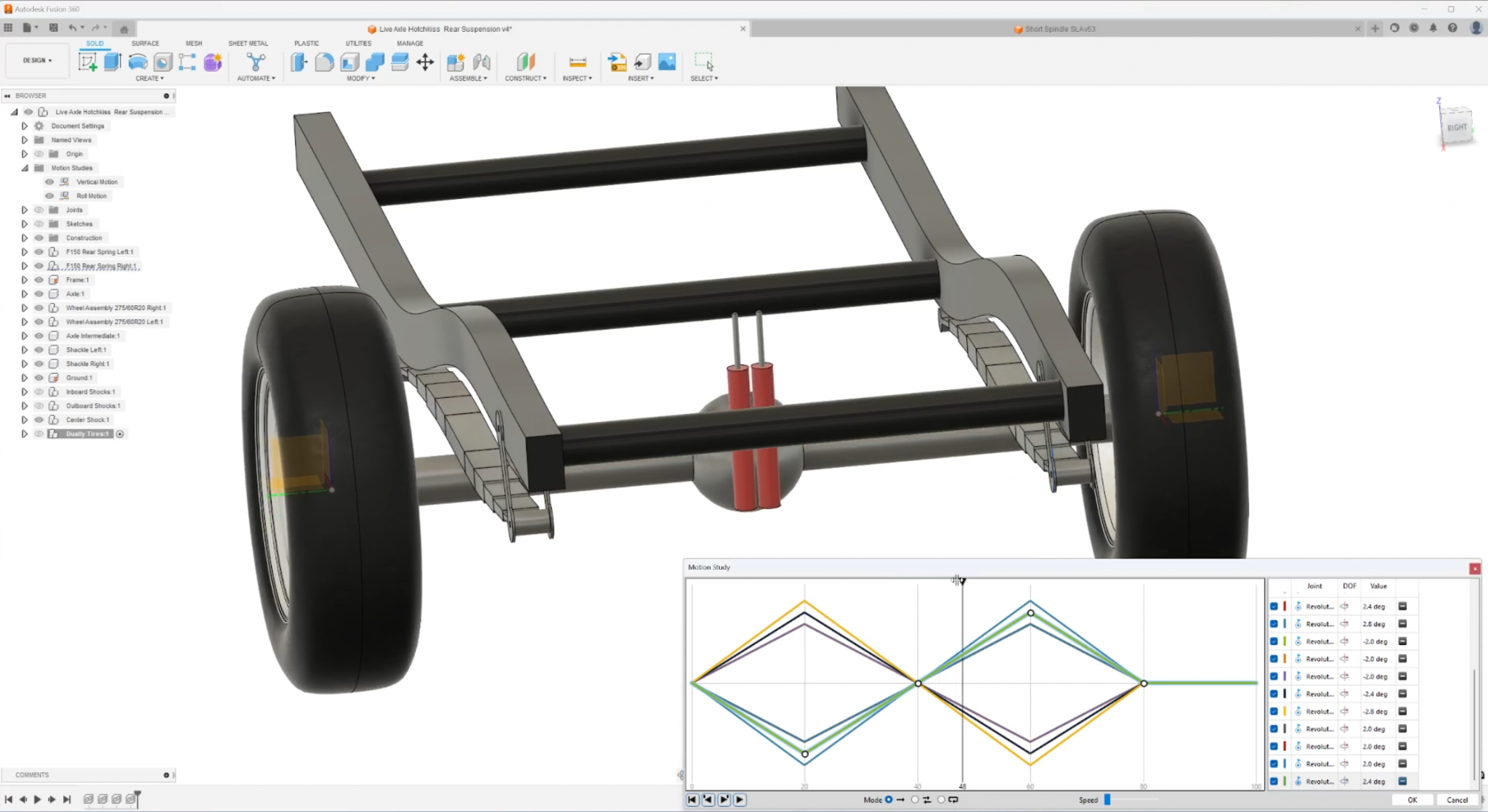The image size is (1488, 812).
Task: Click the Save icon in the top bar
Action: (x=53, y=28)
